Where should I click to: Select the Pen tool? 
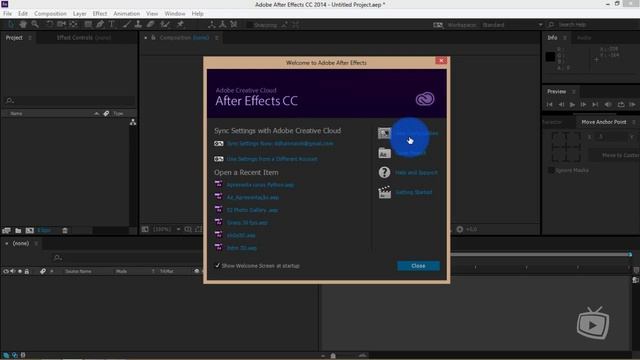pyautogui.click(x=100, y=24)
